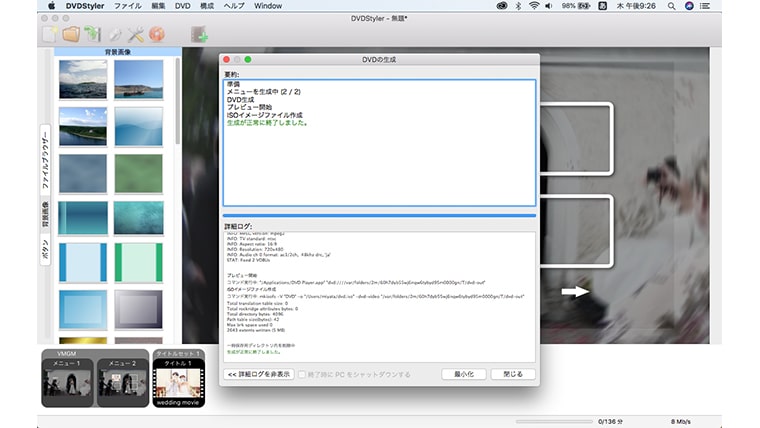Click the green success message in summary
Viewport: 760px width, 428px height.
[267, 123]
